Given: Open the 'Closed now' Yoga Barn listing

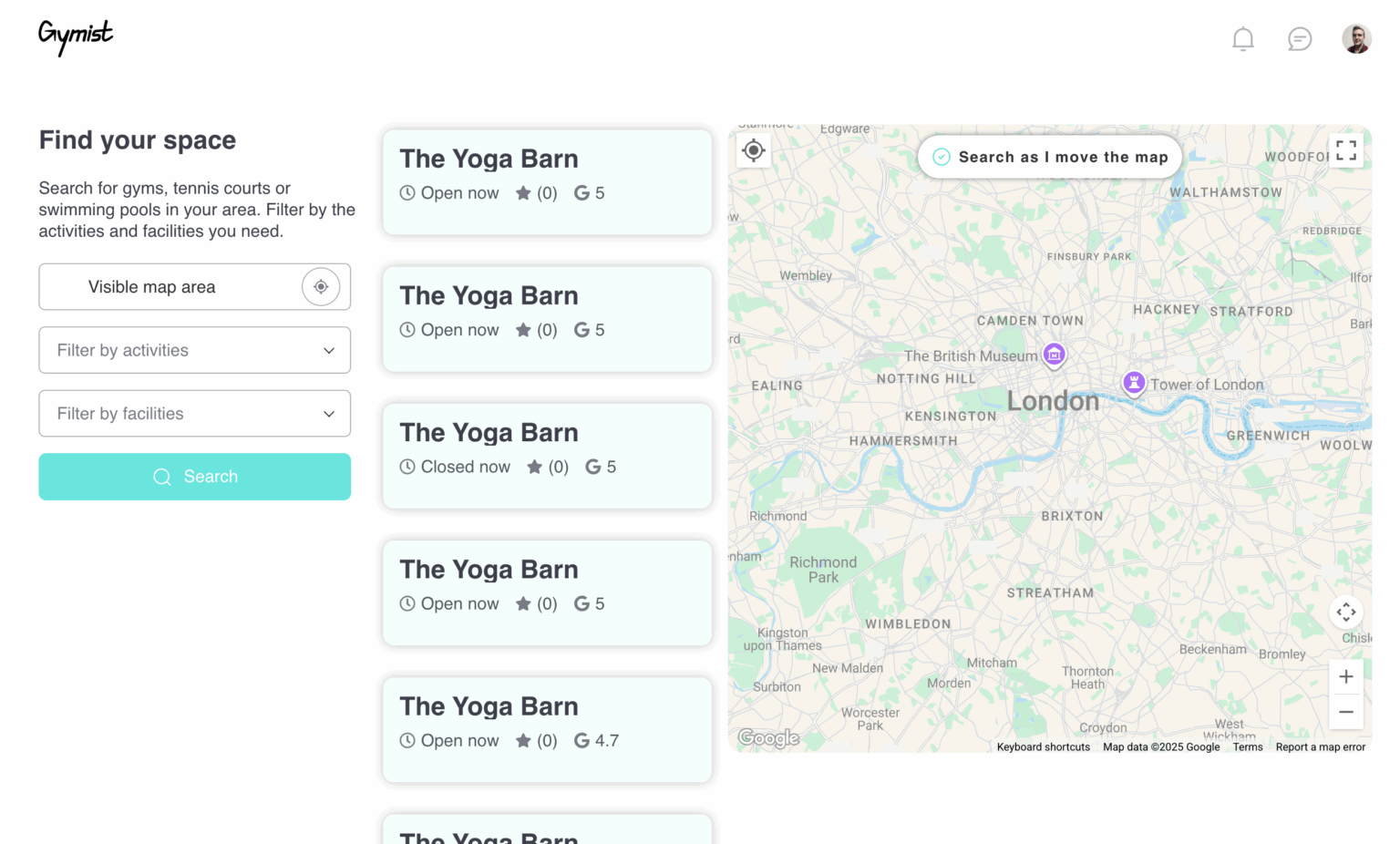Looking at the screenshot, I should 547,456.
